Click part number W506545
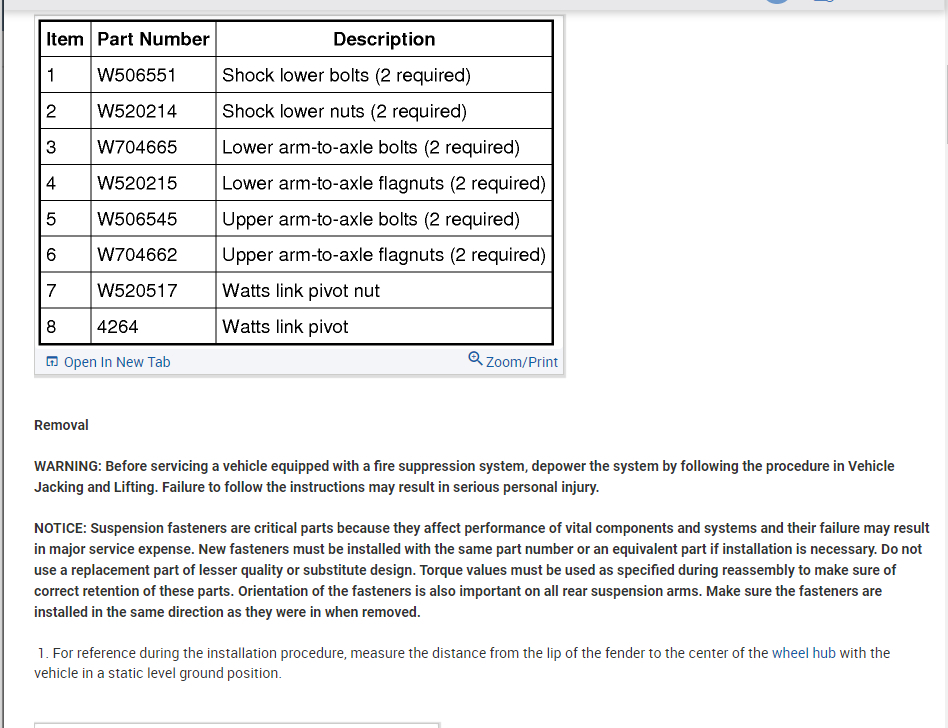The image size is (948, 728). 137,219
